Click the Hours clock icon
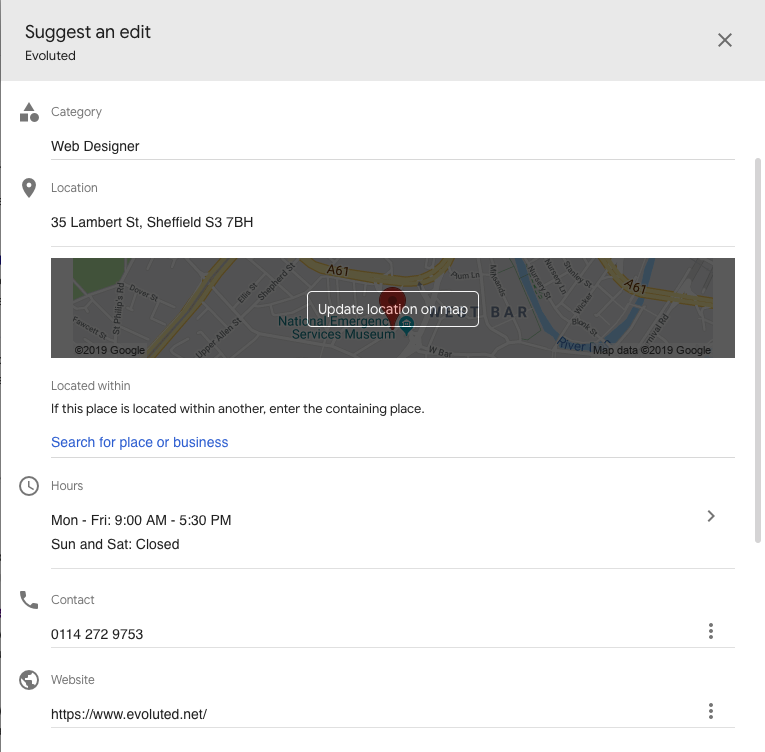The width and height of the screenshot is (765, 752). click(29, 486)
